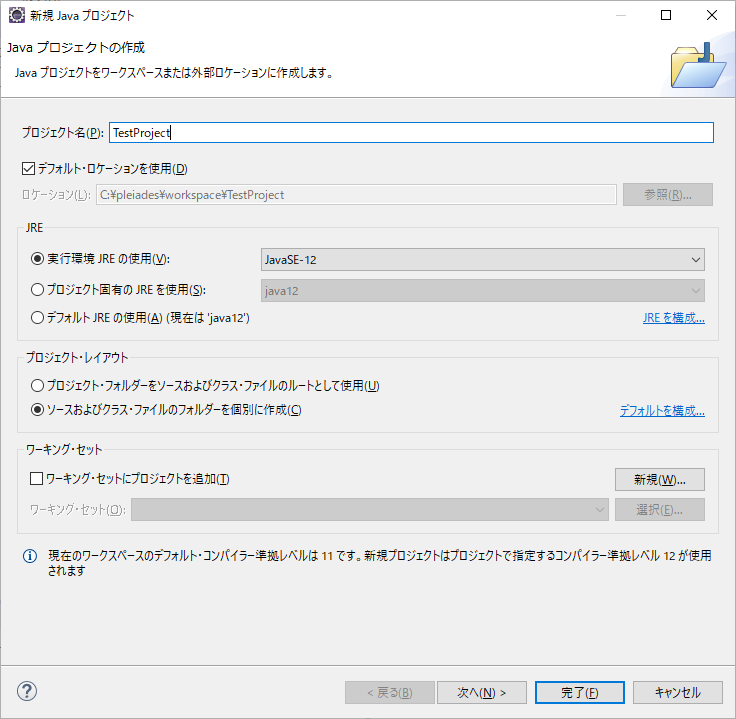Click the 次へ(N) > button
The width and height of the screenshot is (736, 719).
(482, 693)
